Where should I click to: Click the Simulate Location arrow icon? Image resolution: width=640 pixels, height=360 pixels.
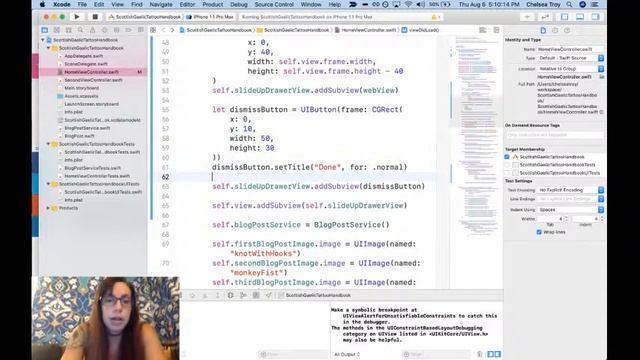(269, 295)
